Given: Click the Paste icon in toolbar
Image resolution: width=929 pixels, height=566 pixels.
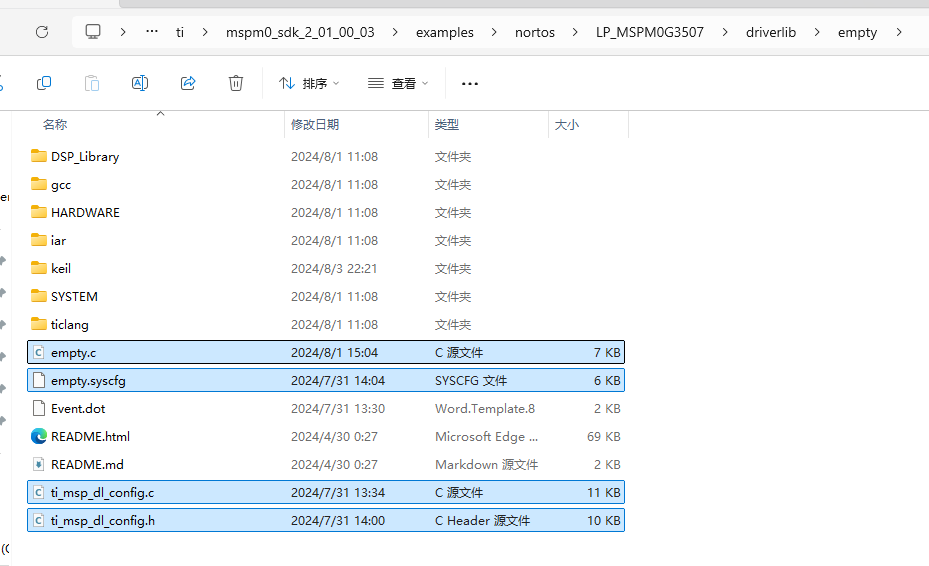Looking at the screenshot, I should point(92,83).
